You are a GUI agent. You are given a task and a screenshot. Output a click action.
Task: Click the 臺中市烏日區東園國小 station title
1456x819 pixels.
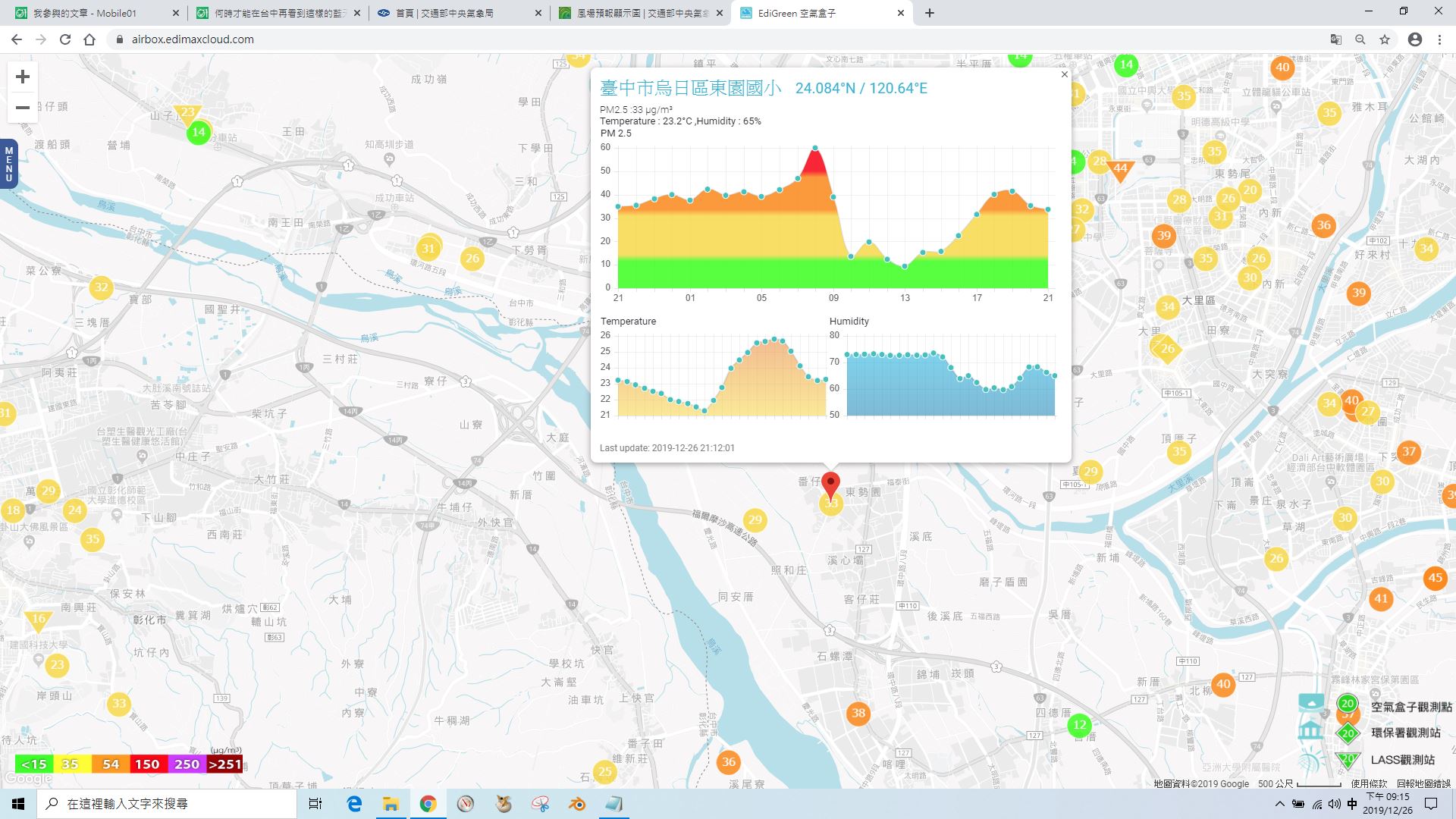pyautogui.click(x=690, y=88)
